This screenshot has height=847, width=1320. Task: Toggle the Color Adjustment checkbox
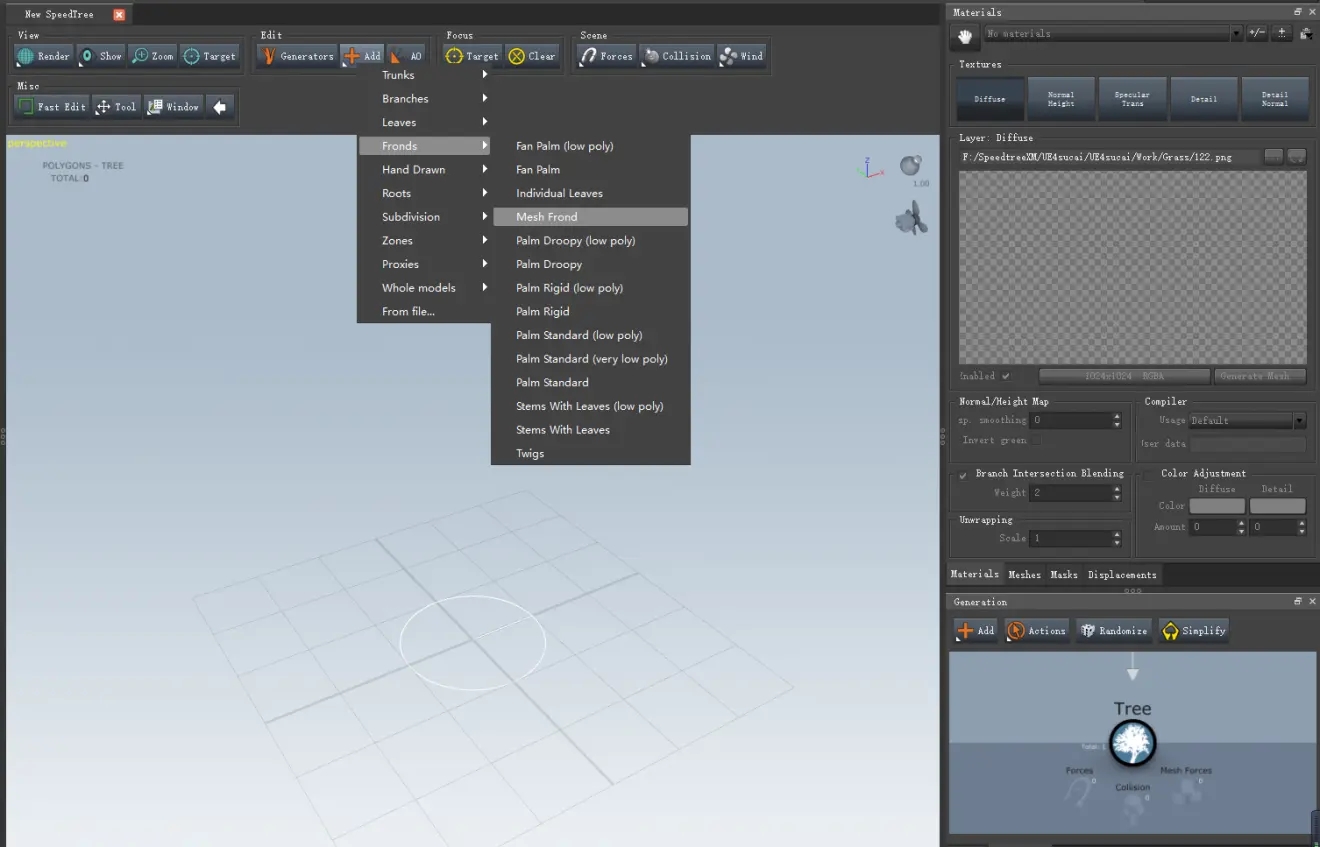(x=1150, y=474)
